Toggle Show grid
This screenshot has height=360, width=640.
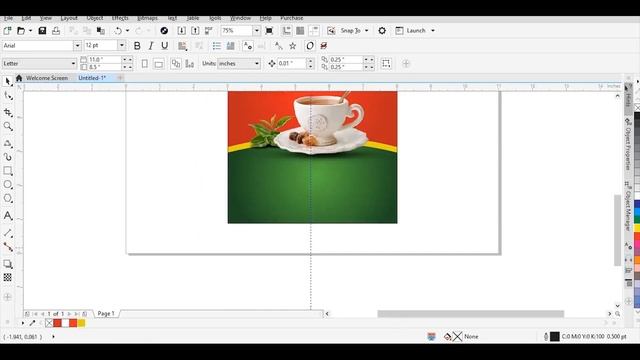point(300,31)
